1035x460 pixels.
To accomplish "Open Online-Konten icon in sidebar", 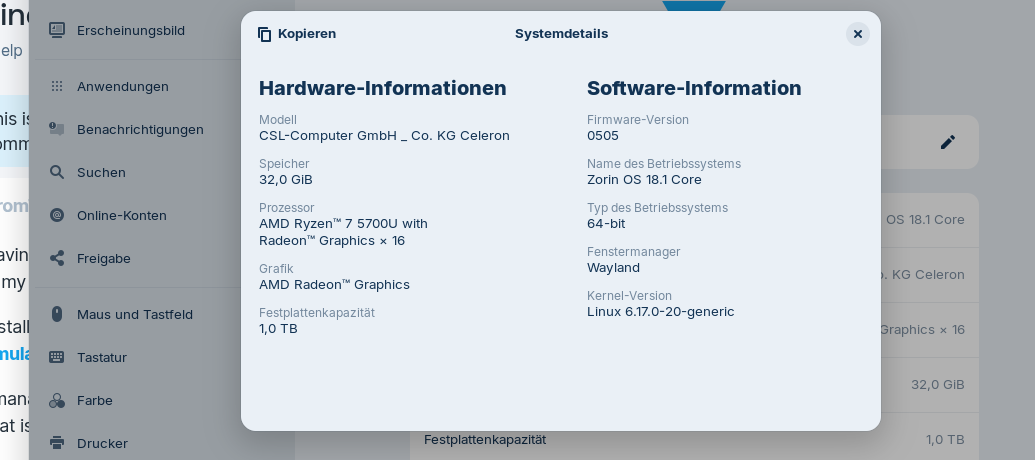I will click(x=57, y=215).
